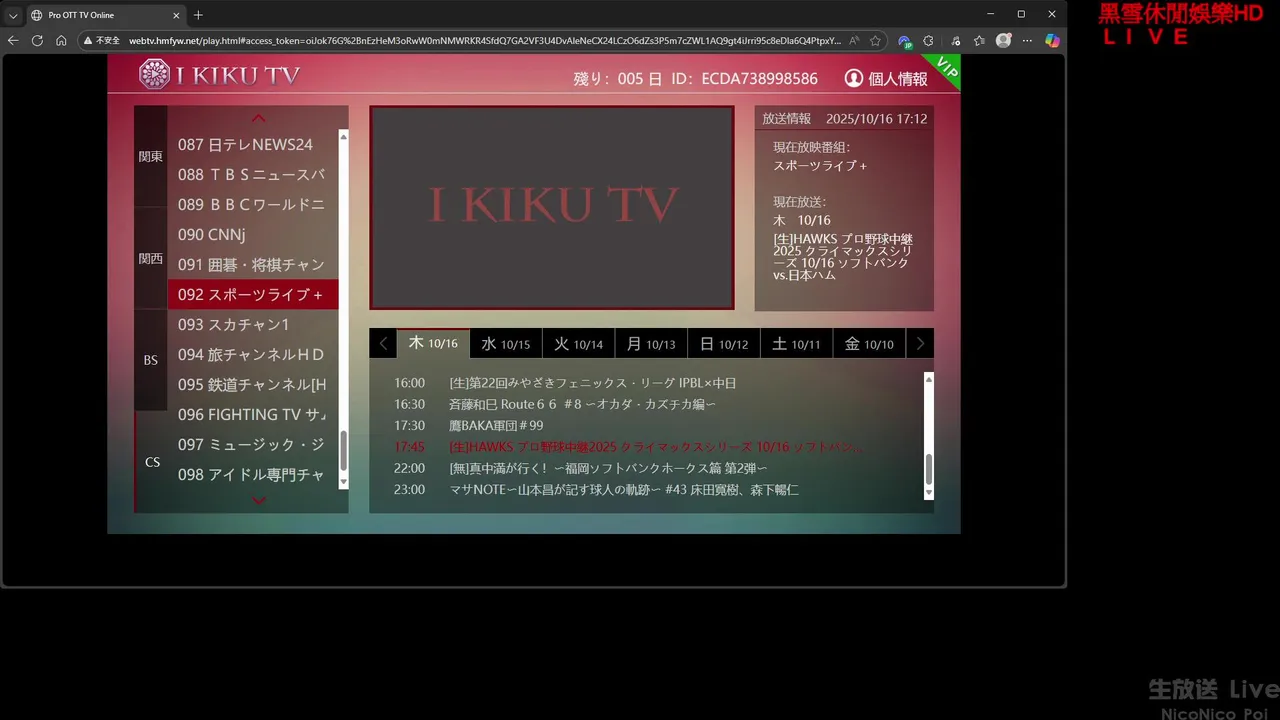Go to next schedule dates arrow
This screenshot has width=1280, height=720.
click(x=920, y=343)
